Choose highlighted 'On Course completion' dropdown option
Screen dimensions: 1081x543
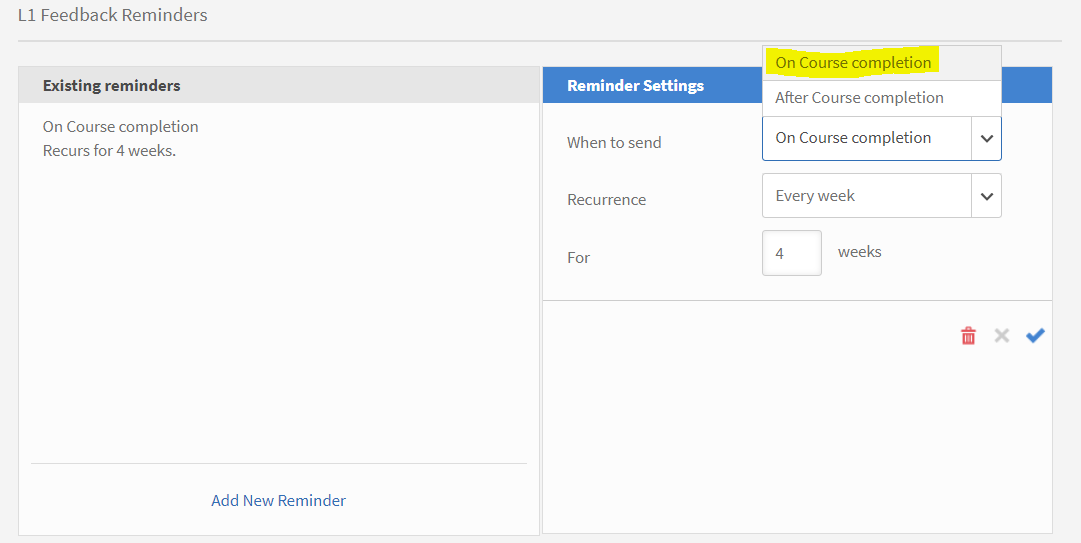click(x=853, y=62)
